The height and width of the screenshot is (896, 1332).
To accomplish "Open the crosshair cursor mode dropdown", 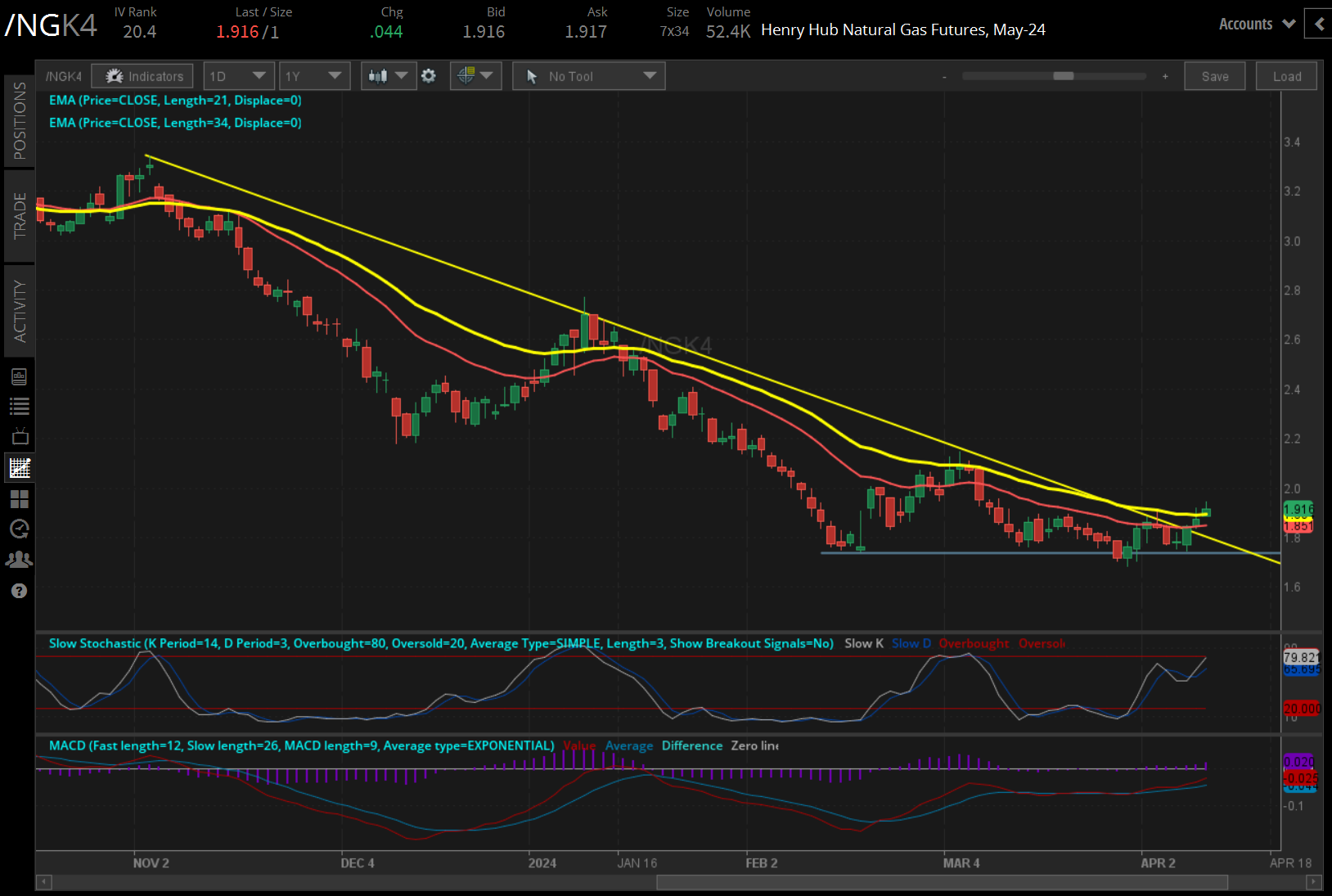I will point(475,76).
